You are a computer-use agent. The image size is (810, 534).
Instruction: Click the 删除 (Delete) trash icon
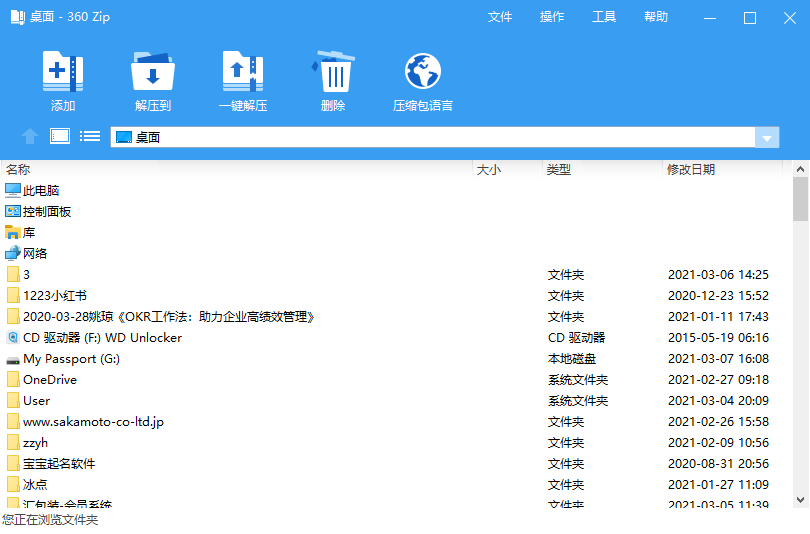pos(333,71)
